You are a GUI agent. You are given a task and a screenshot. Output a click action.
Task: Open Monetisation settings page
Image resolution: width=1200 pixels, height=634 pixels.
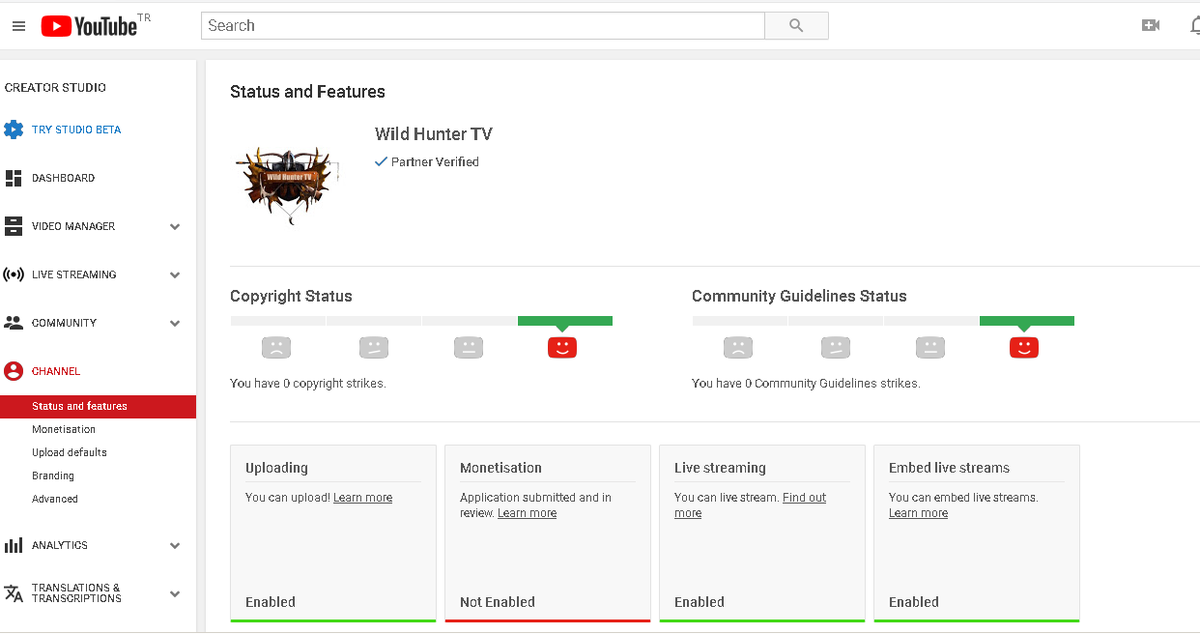pyautogui.click(x=64, y=429)
